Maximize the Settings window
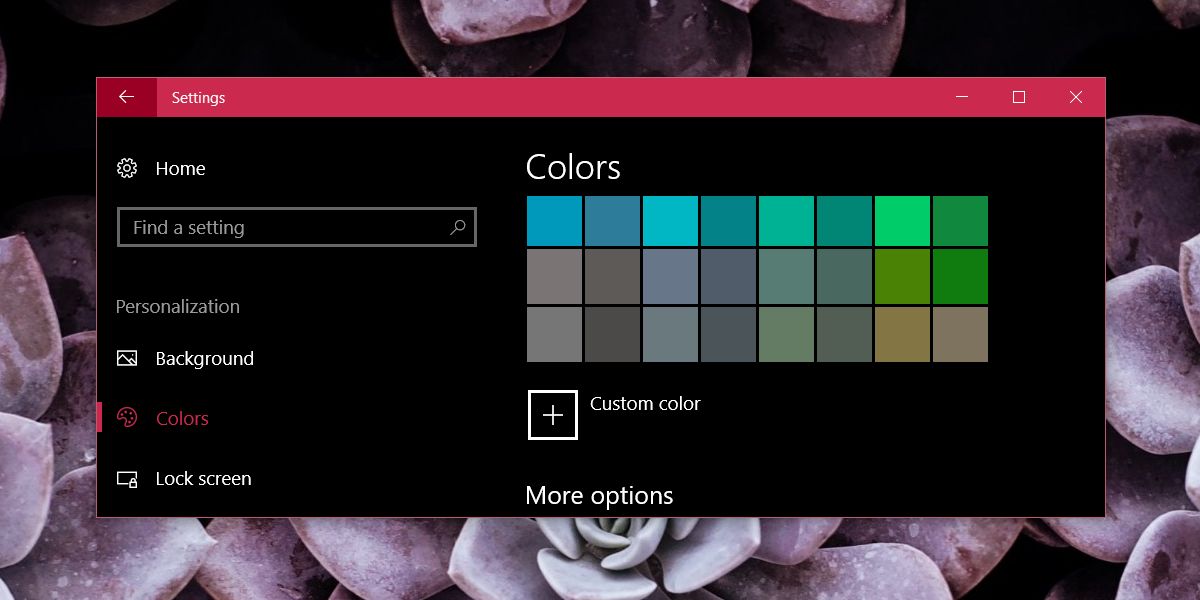Image resolution: width=1200 pixels, height=600 pixels. pos(1019,97)
